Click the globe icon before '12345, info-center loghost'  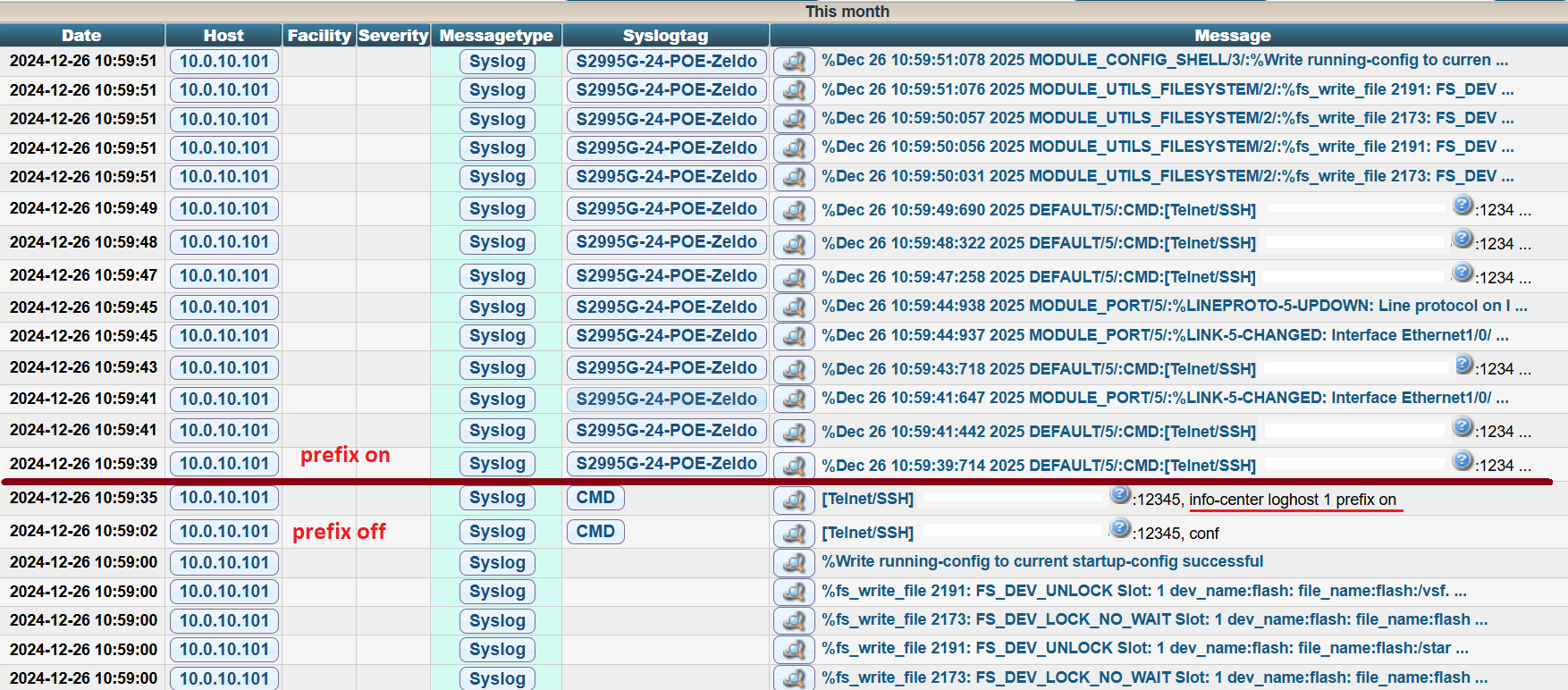click(x=1120, y=494)
